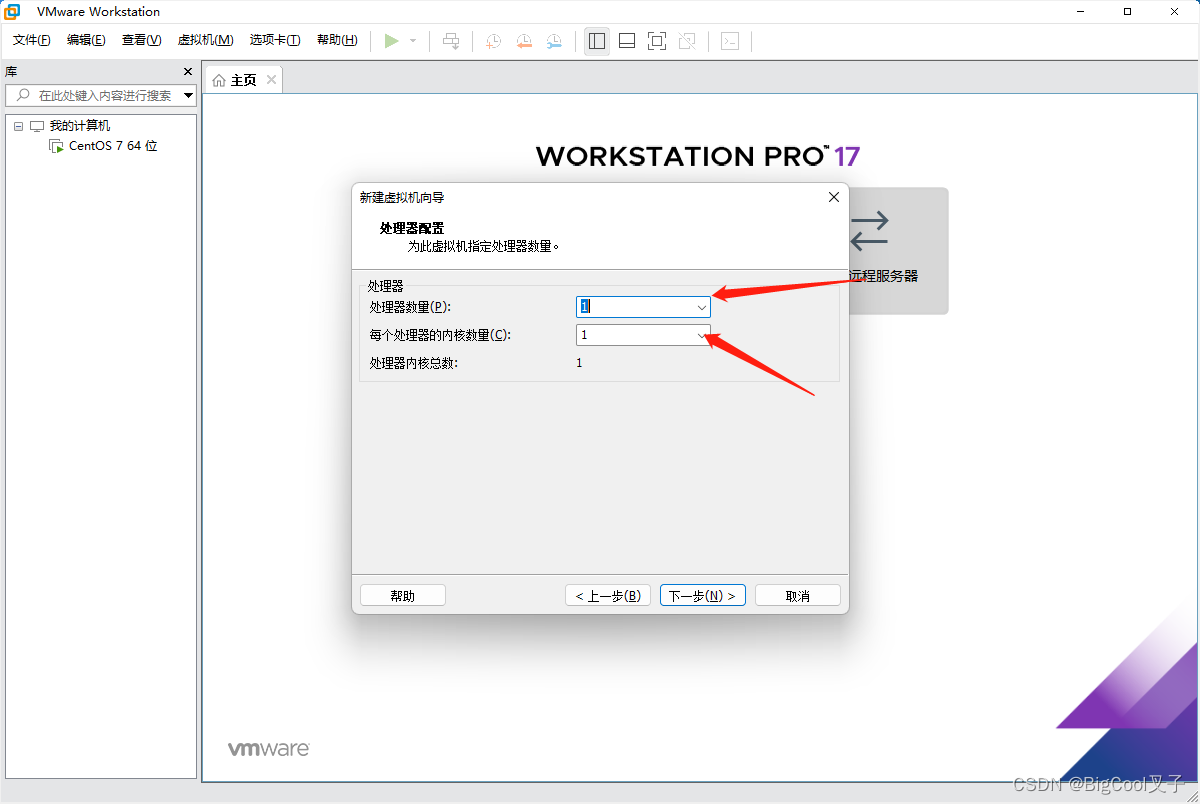Switch to the 主页 tab
The image size is (1200, 804).
(244, 80)
